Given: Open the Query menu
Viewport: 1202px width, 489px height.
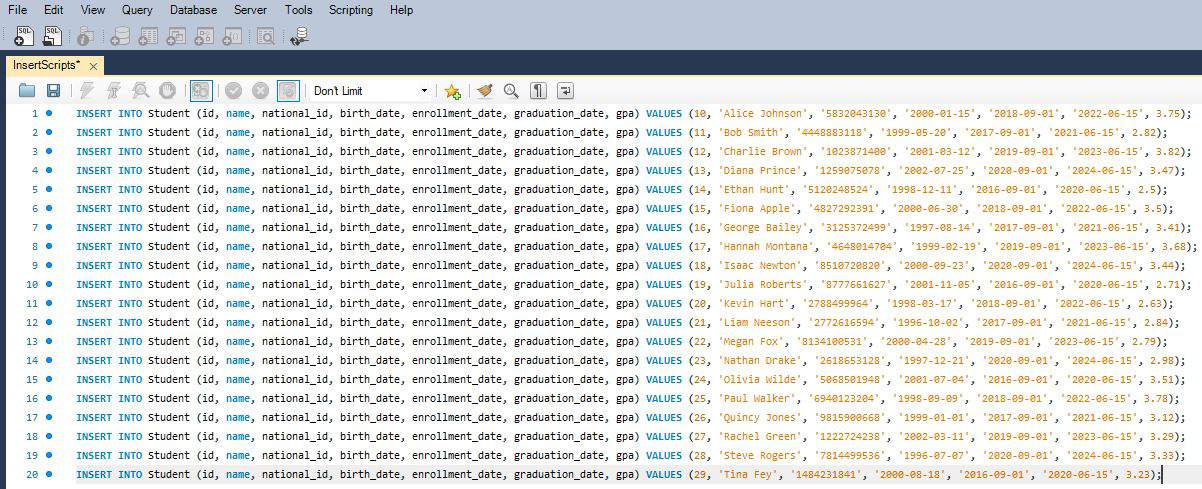Looking at the screenshot, I should coord(137,10).
